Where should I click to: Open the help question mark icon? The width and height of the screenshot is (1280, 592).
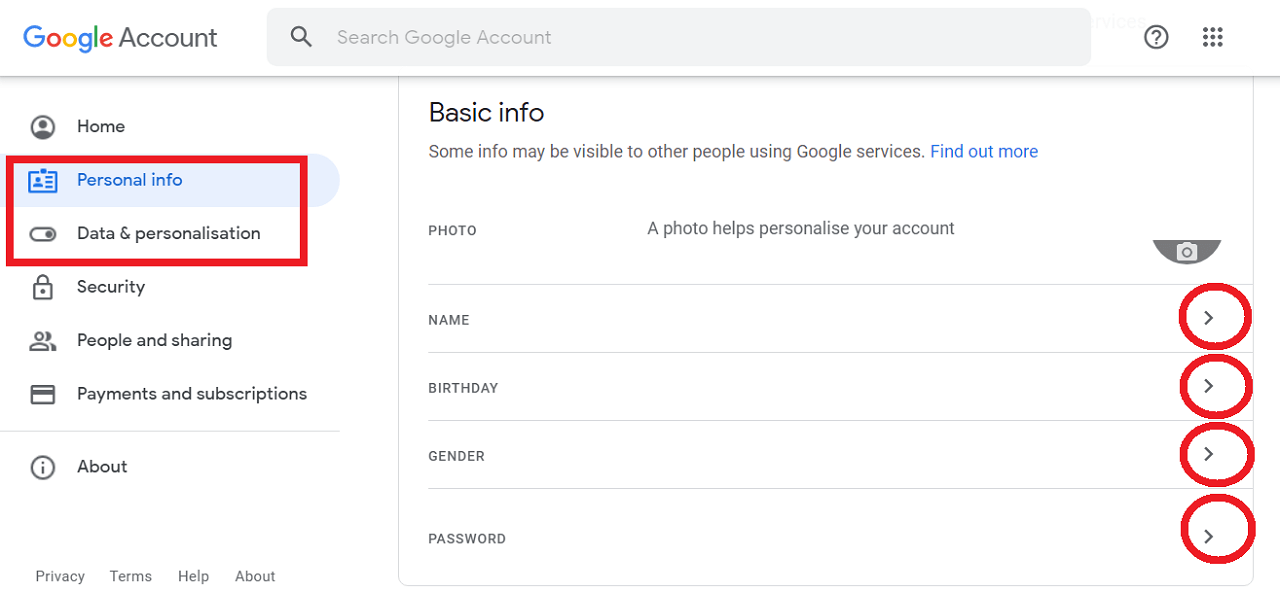point(1156,37)
